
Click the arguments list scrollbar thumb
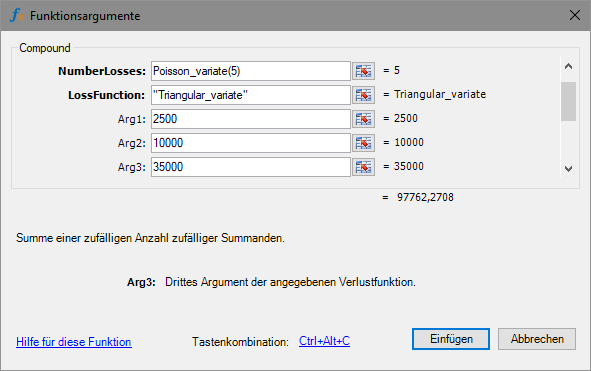(x=568, y=101)
